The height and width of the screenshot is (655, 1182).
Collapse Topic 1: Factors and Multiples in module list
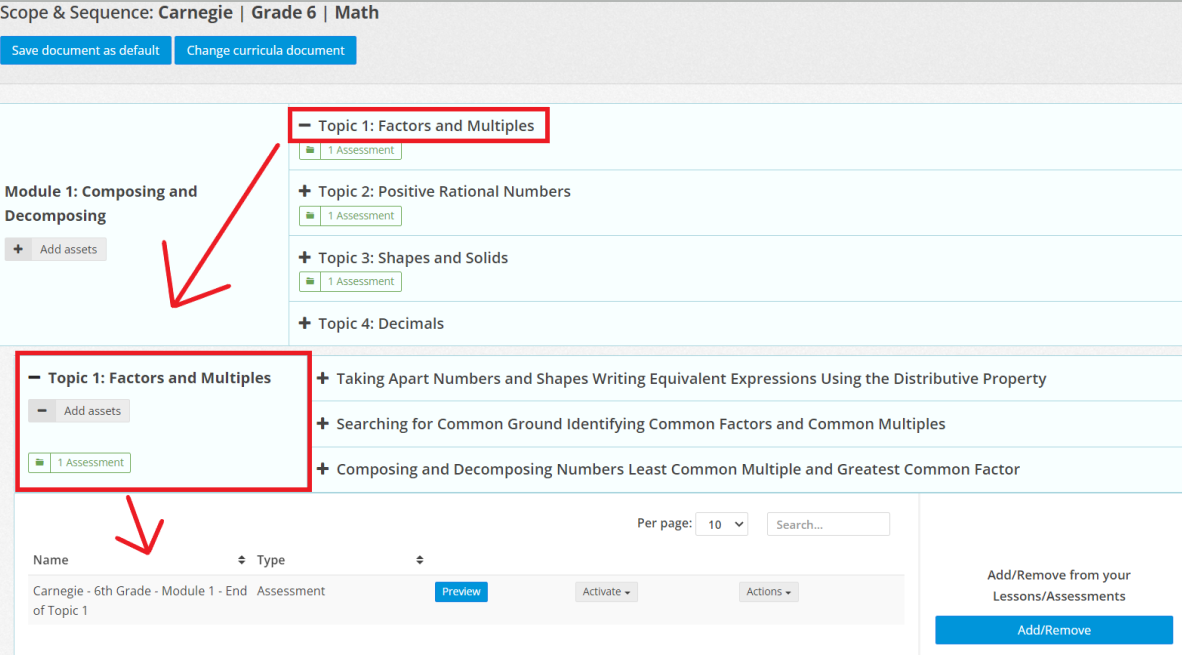click(305, 126)
